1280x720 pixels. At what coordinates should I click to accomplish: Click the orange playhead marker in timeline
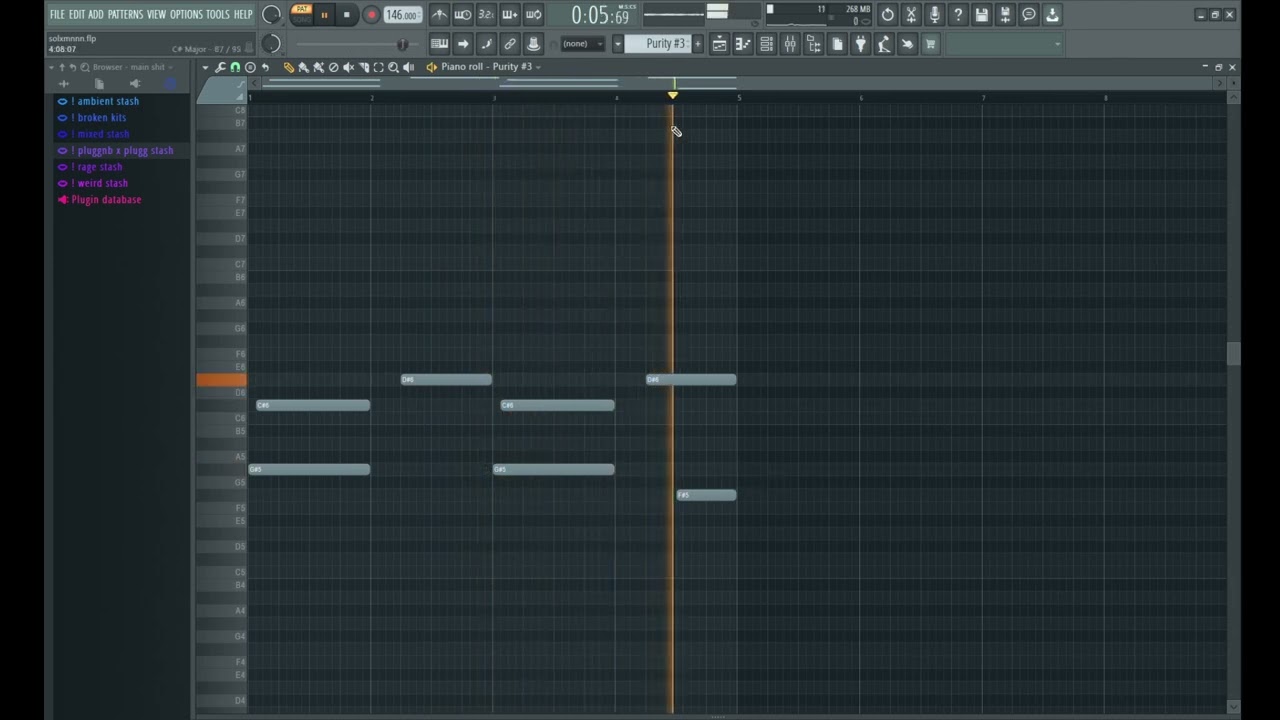pyautogui.click(x=673, y=95)
